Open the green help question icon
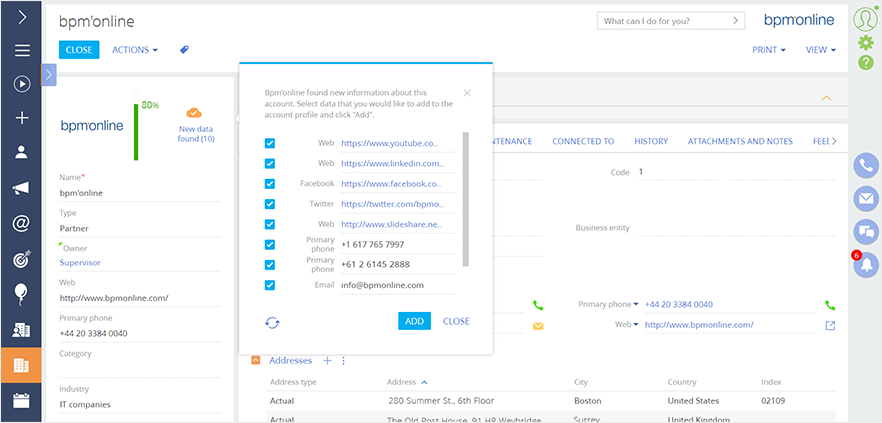This screenshot has height=423, width=882. pos(866,63)
